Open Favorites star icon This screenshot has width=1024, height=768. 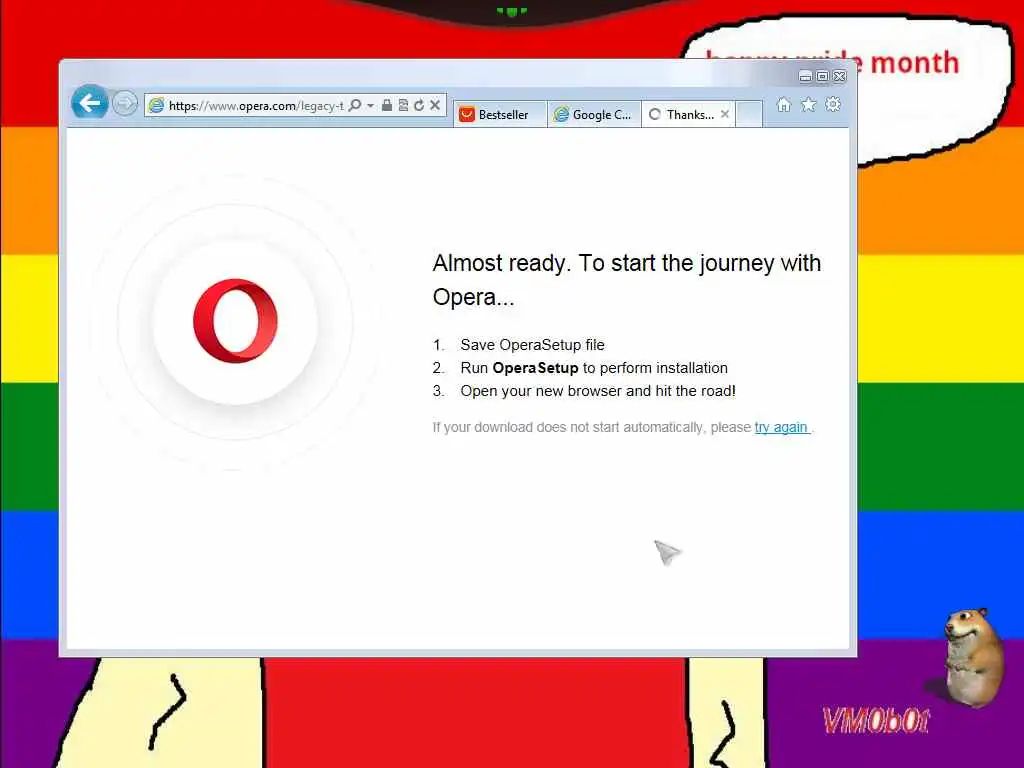coord(808,104)
